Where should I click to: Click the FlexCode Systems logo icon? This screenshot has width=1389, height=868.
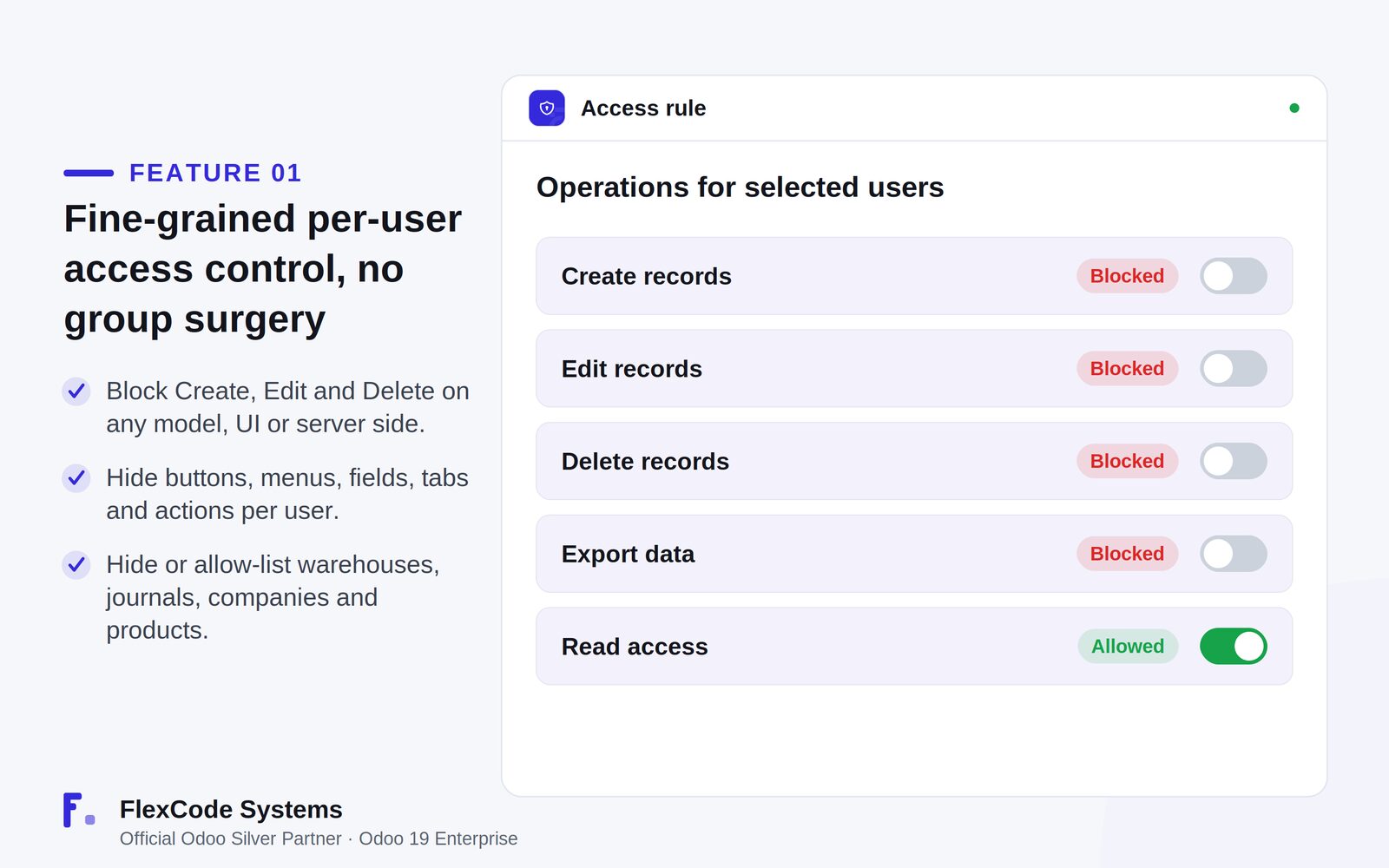point(79,810)
